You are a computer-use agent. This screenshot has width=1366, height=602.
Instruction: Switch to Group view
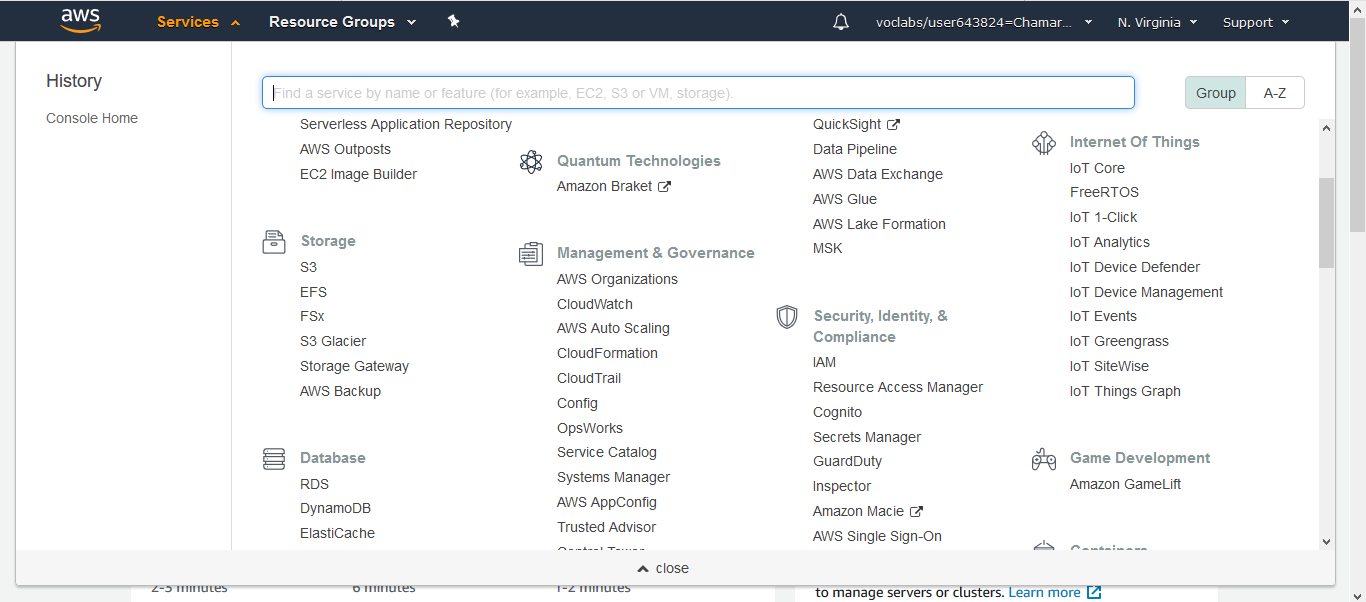[1216, 92]
